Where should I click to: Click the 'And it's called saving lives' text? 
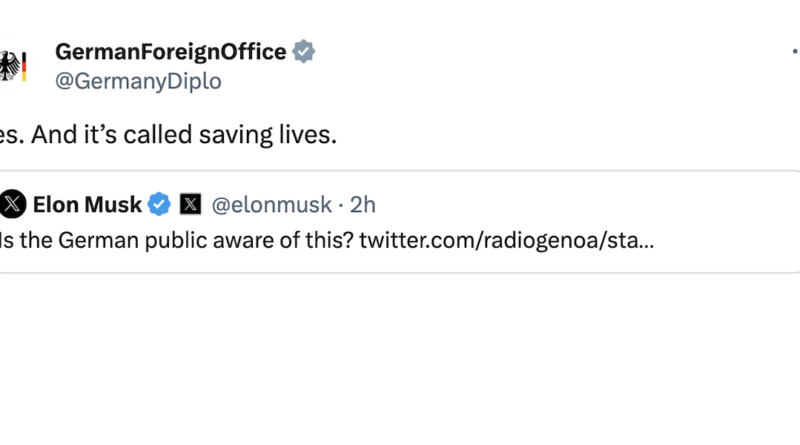coord(184,135)
